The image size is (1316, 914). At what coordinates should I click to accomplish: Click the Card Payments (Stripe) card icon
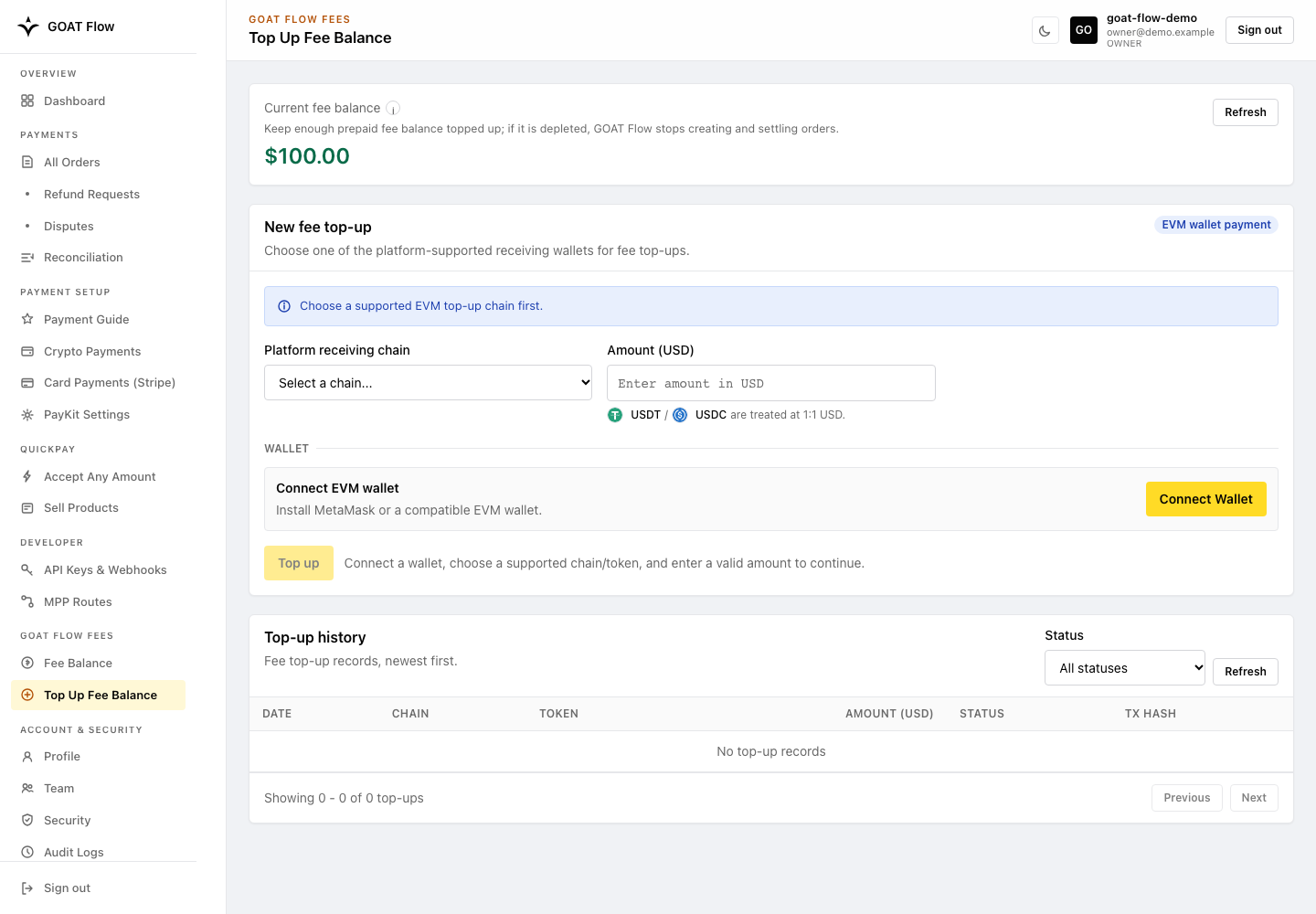tap(27, 383)
